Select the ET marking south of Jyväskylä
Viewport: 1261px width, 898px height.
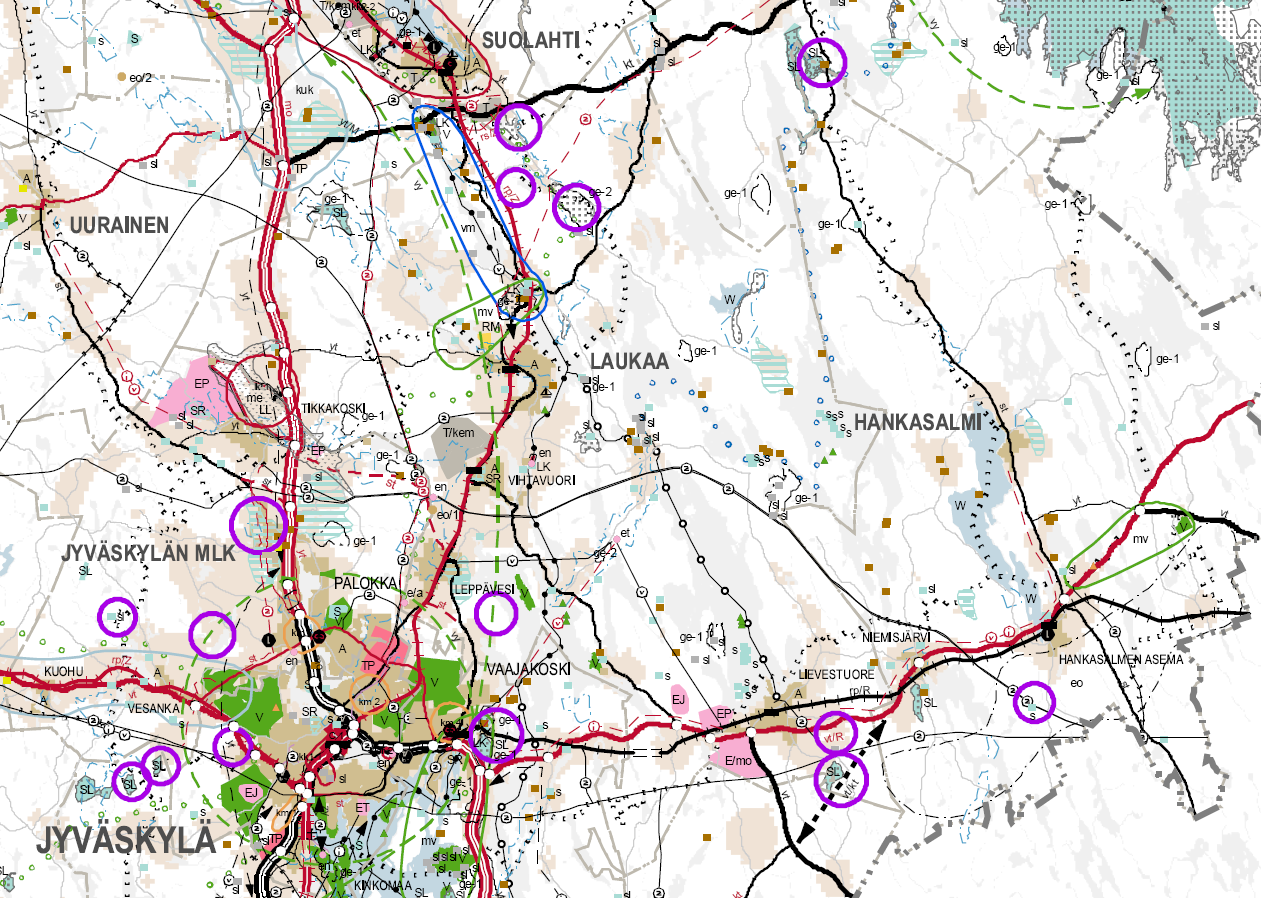click(362, 806)
